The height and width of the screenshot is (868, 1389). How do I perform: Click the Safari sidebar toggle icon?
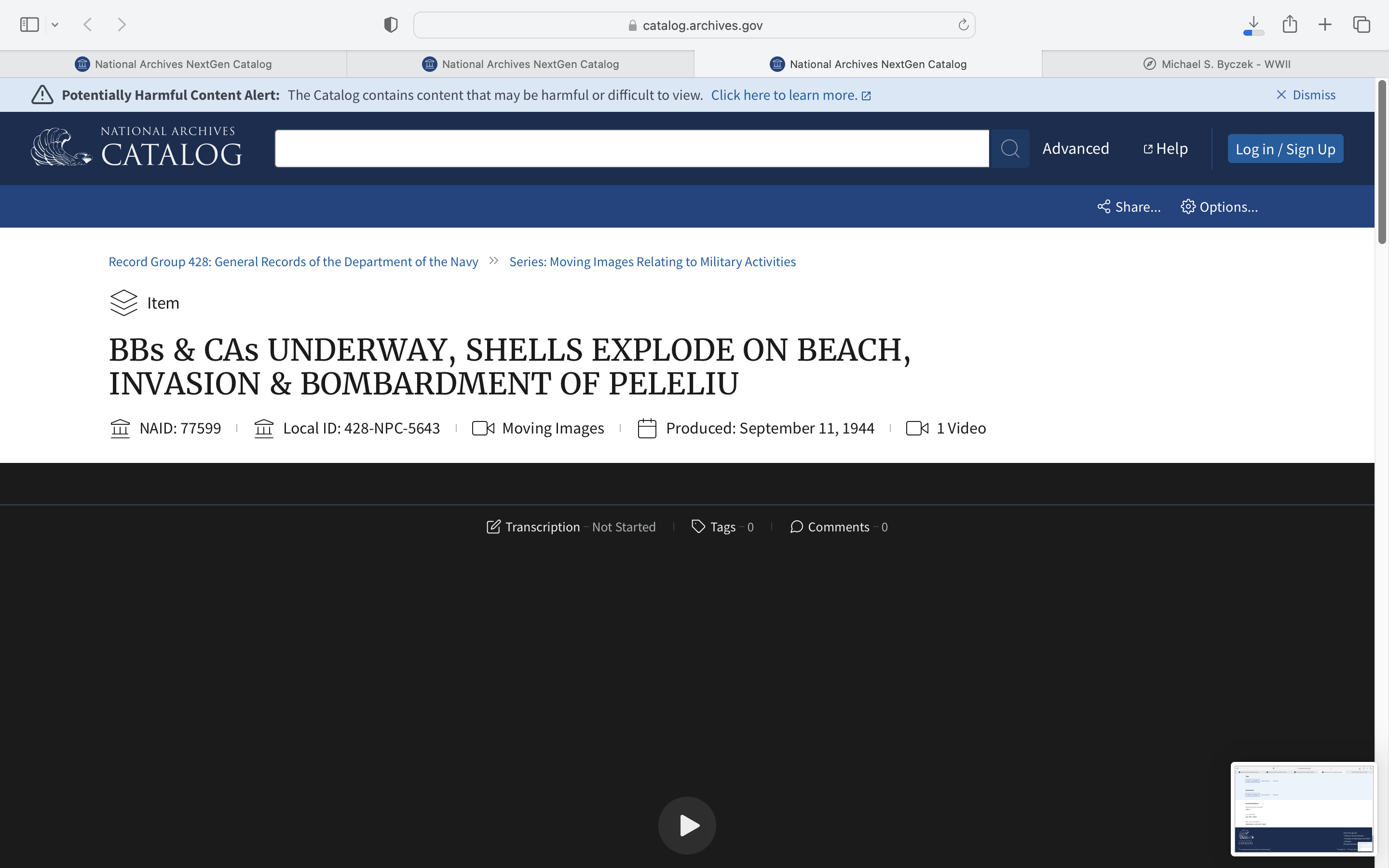coord(29,25)
